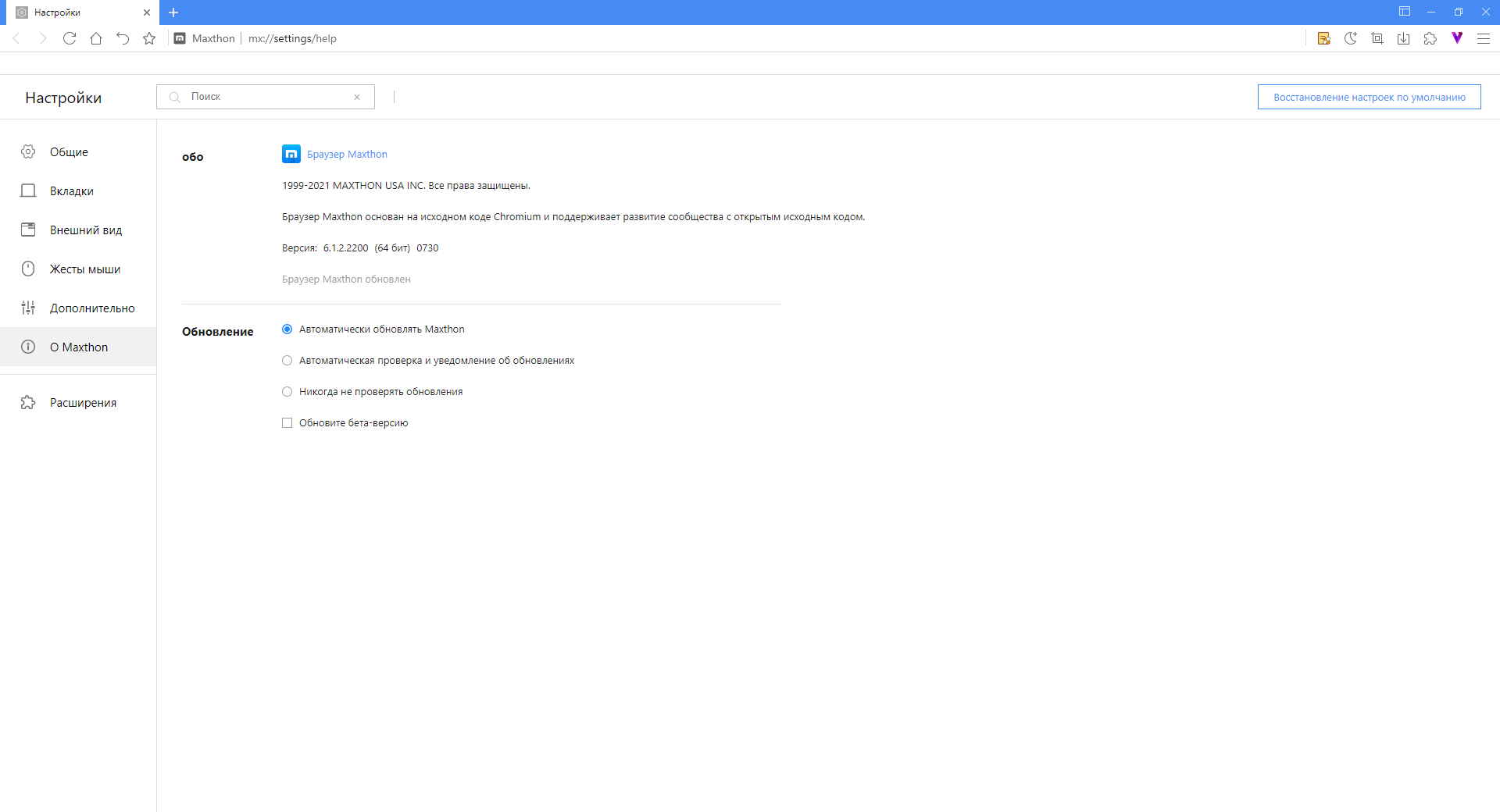Reload the current page
The width and height of the screenshot is (1500, 812).
coord(70,38)
